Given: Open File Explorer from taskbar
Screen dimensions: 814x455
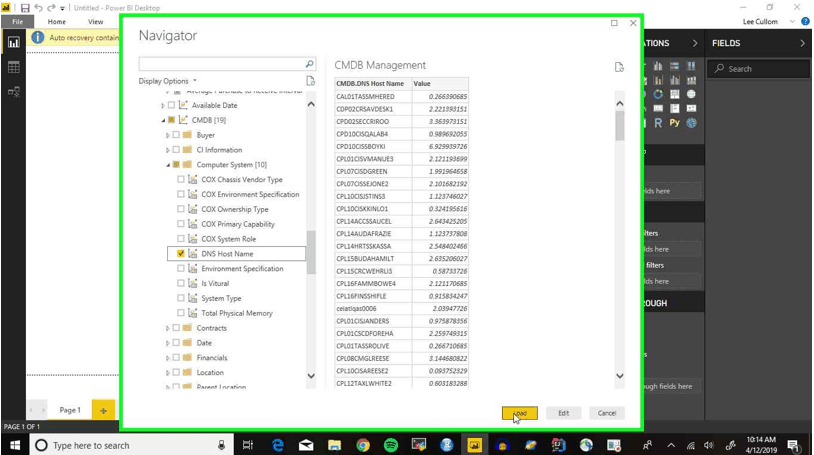Looking at the screenshot, I should [335, 445].
